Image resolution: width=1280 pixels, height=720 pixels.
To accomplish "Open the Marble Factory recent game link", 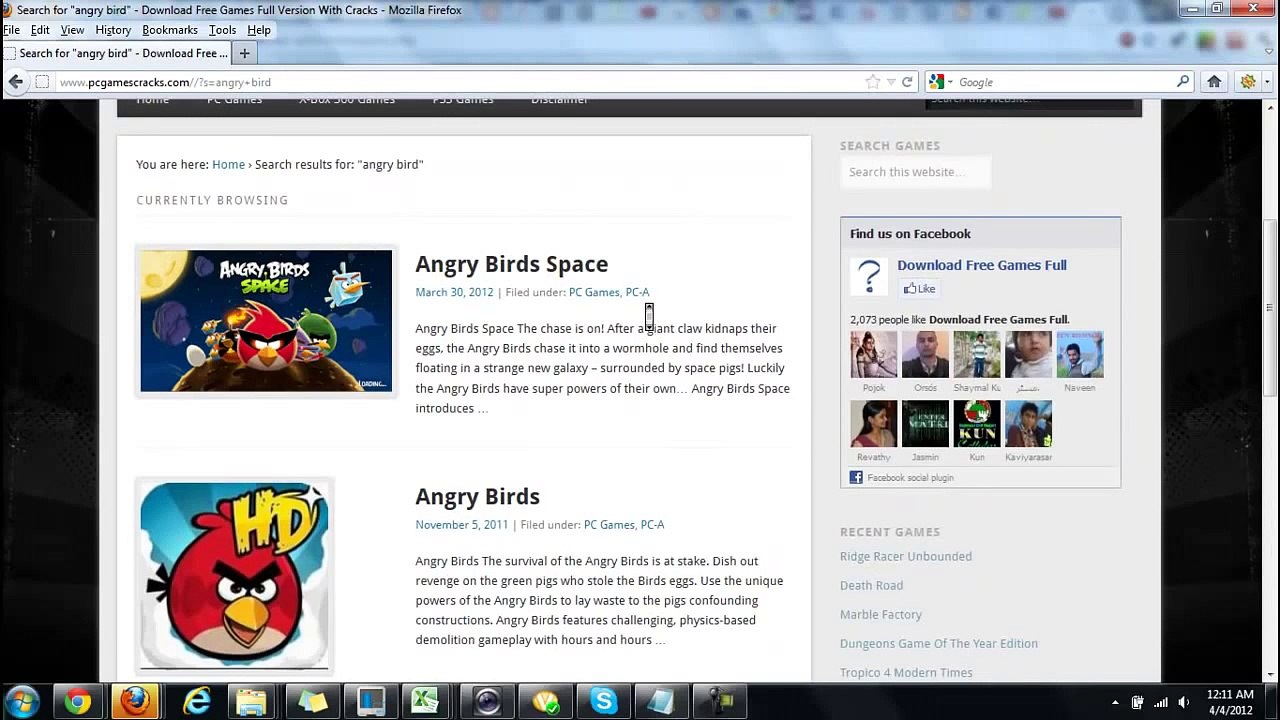I will coord(881,614).
